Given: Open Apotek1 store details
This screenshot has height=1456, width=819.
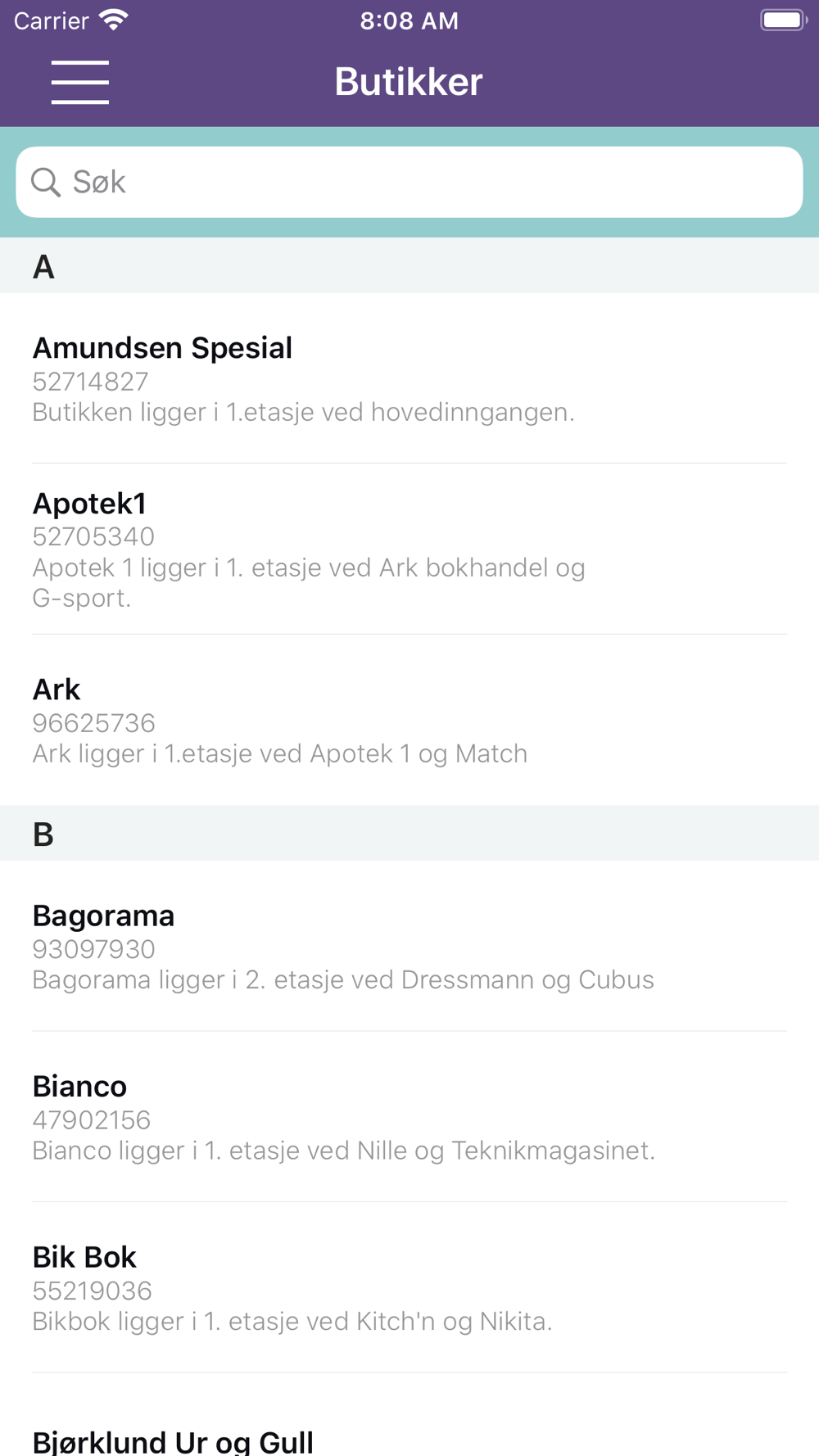Looking at the screenshot, I should 409,549.
